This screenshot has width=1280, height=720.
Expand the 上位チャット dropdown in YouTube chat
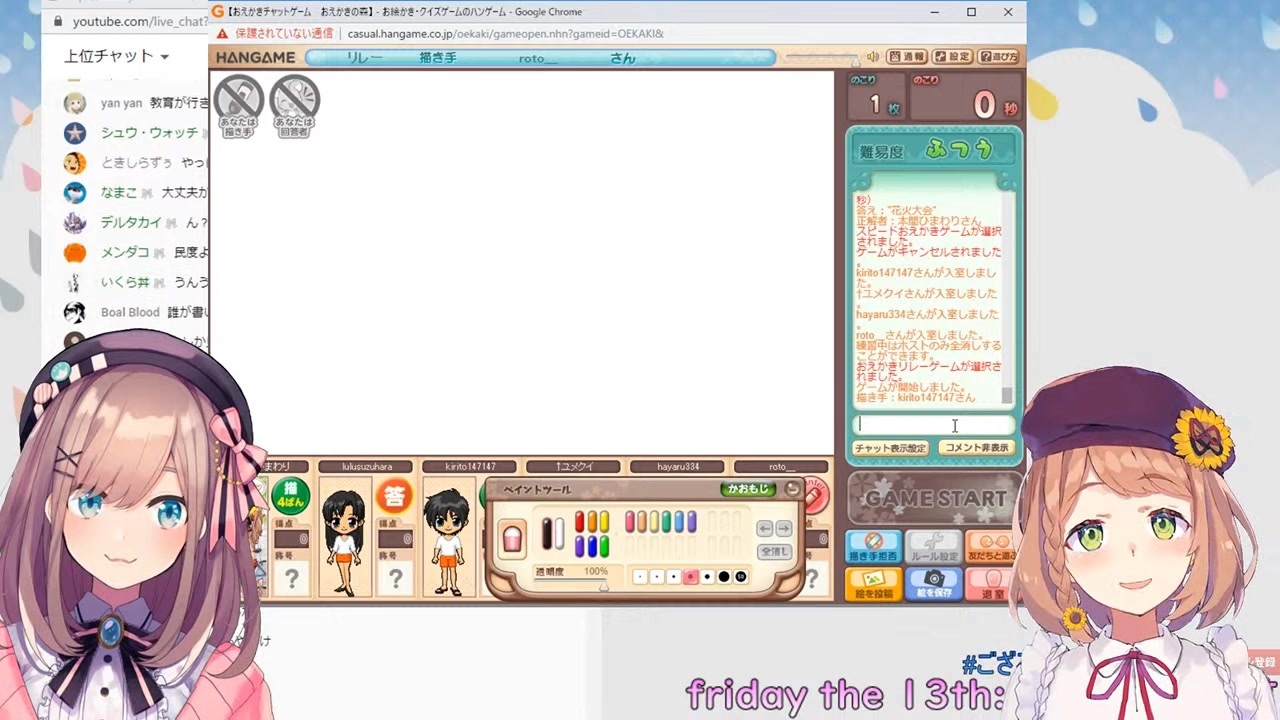(117, 56)
